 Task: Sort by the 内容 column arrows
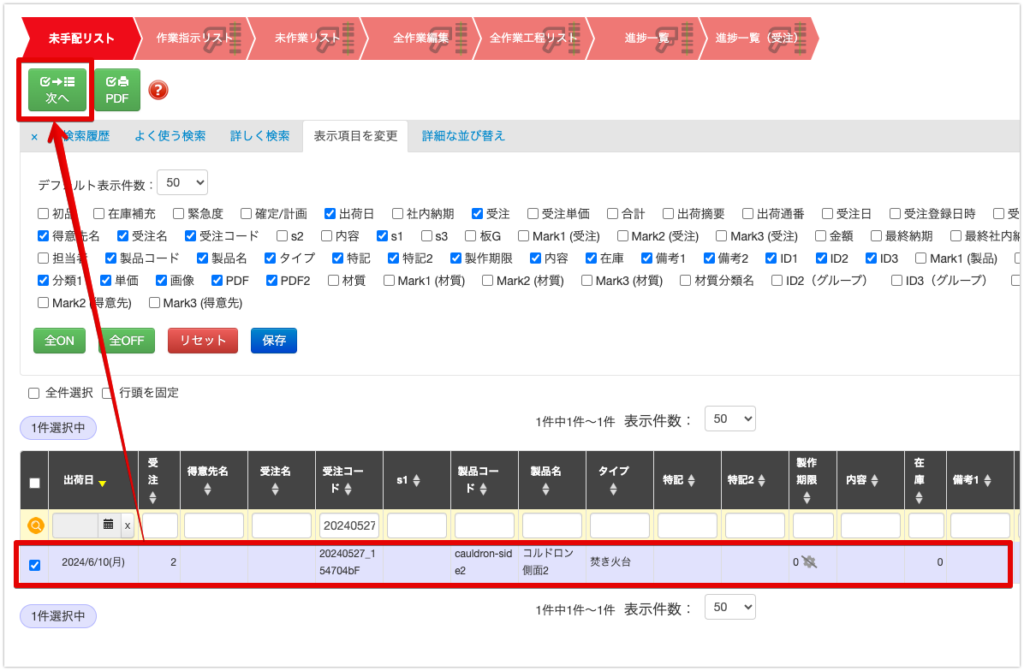click(x=874, y=480)
